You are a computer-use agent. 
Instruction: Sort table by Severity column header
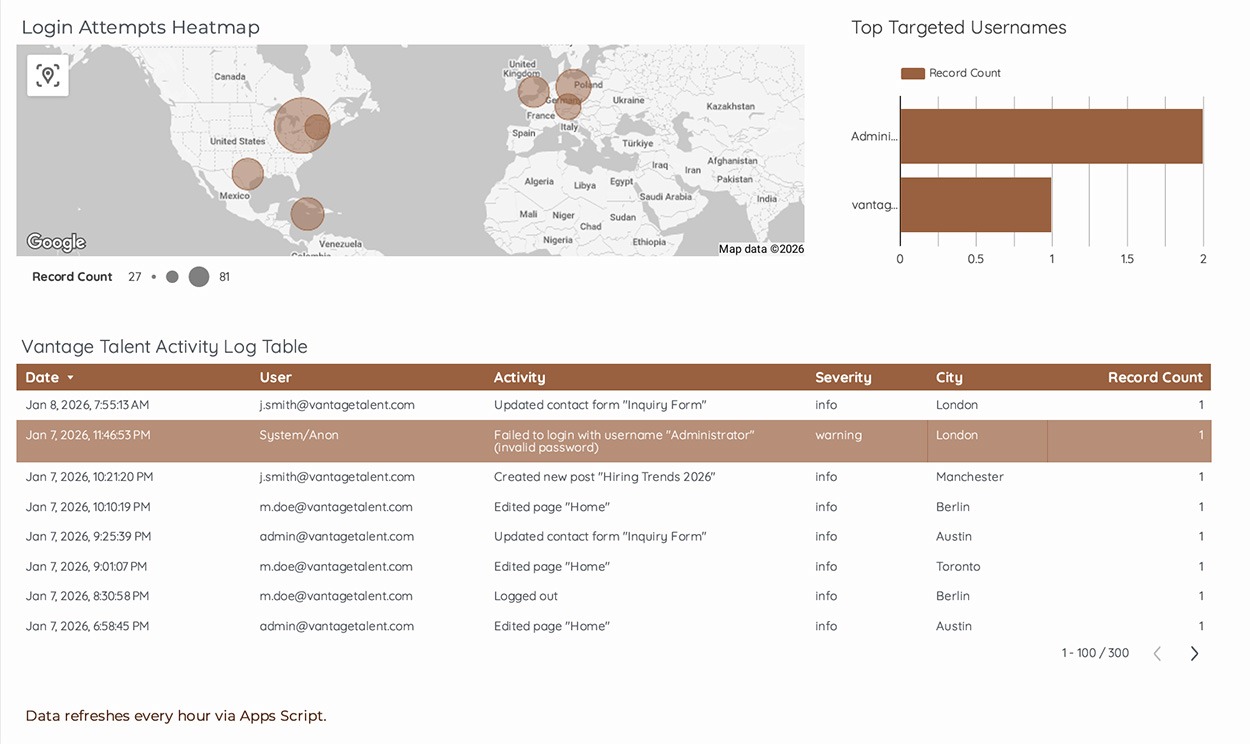point(843,378)
